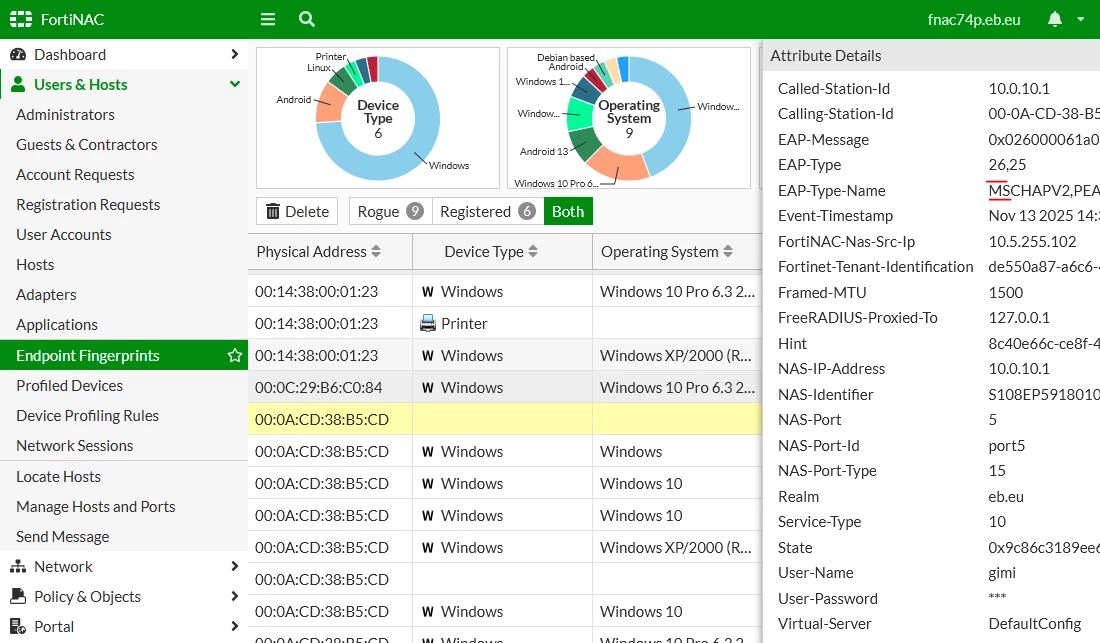1100x643 pixels.
Task: Select the highlighted row 00:0A:CD:38:B5:CD
Action: (505, 419)
